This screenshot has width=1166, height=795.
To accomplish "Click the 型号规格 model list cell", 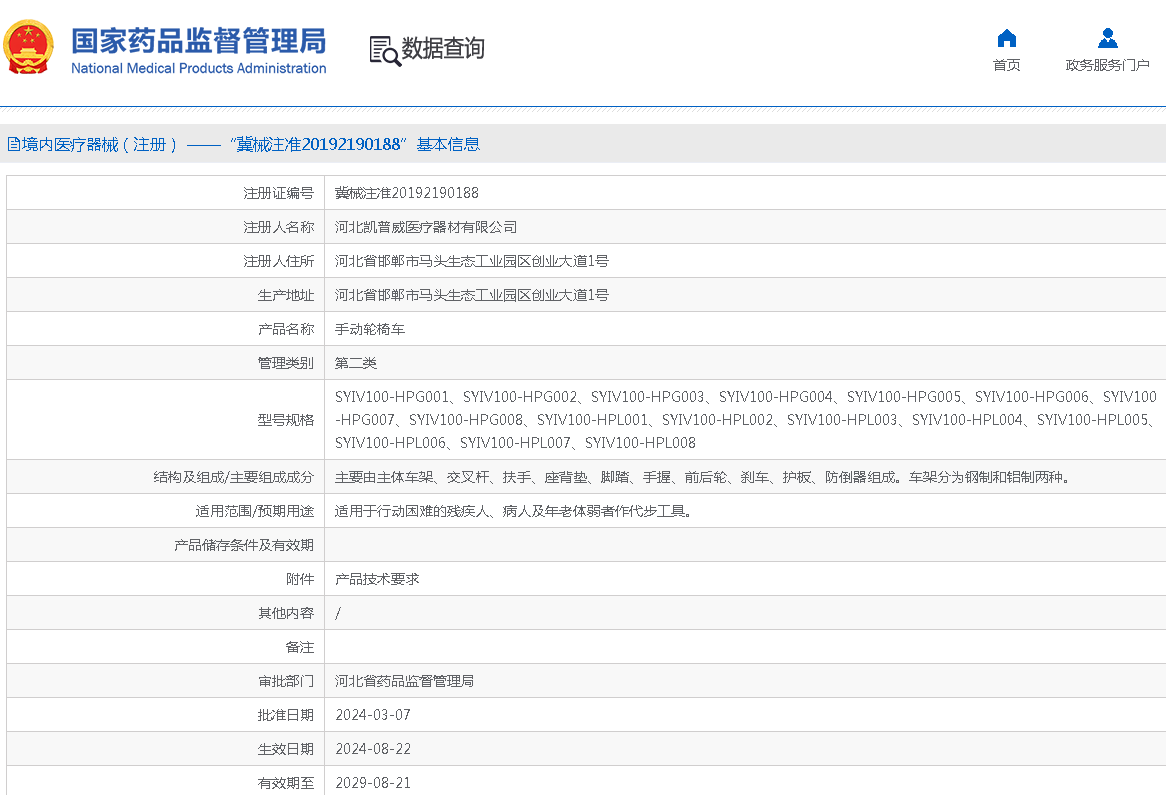I will (x=745, y=420).
